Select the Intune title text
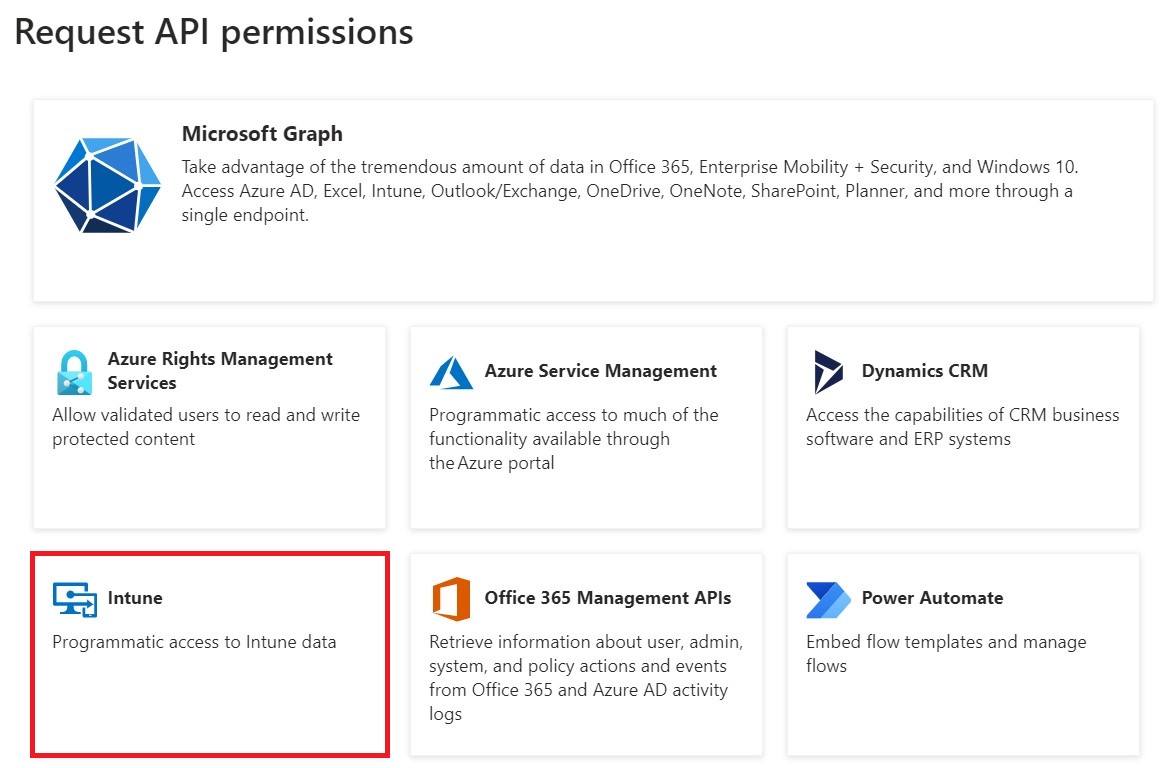1165x768 pixels. click(134, 598)
